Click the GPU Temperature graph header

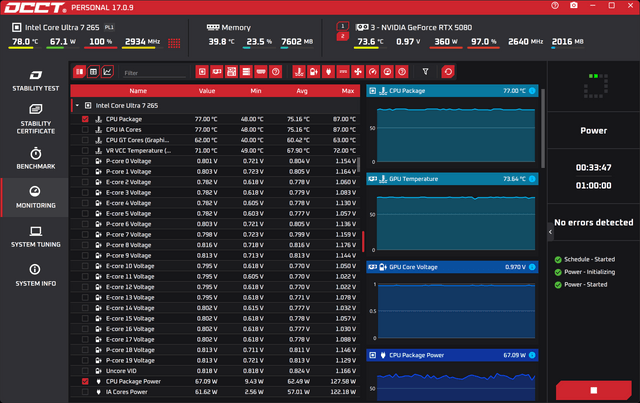(x=452, y=179)
